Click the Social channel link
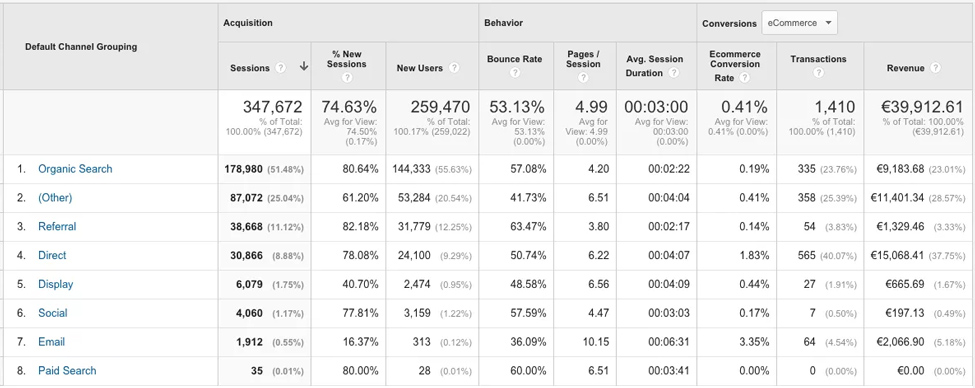The height and width of the screenshot is (388, 975). [53, 313]
